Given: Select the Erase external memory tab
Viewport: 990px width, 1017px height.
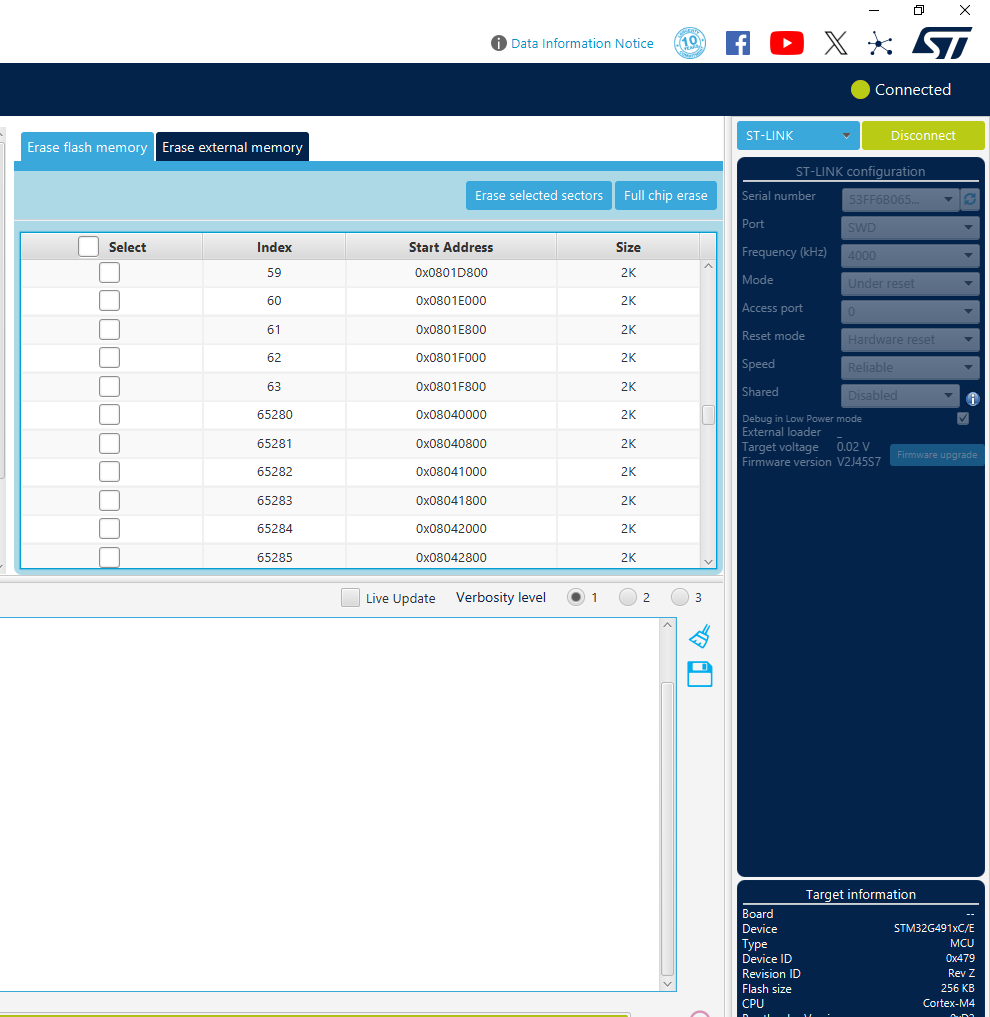Looking at the screenshot, I should 232,147.
